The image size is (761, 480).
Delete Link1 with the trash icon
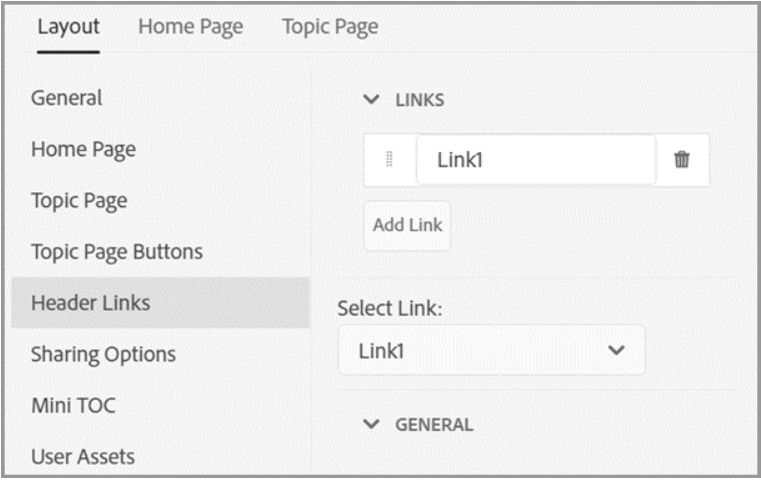681,159
